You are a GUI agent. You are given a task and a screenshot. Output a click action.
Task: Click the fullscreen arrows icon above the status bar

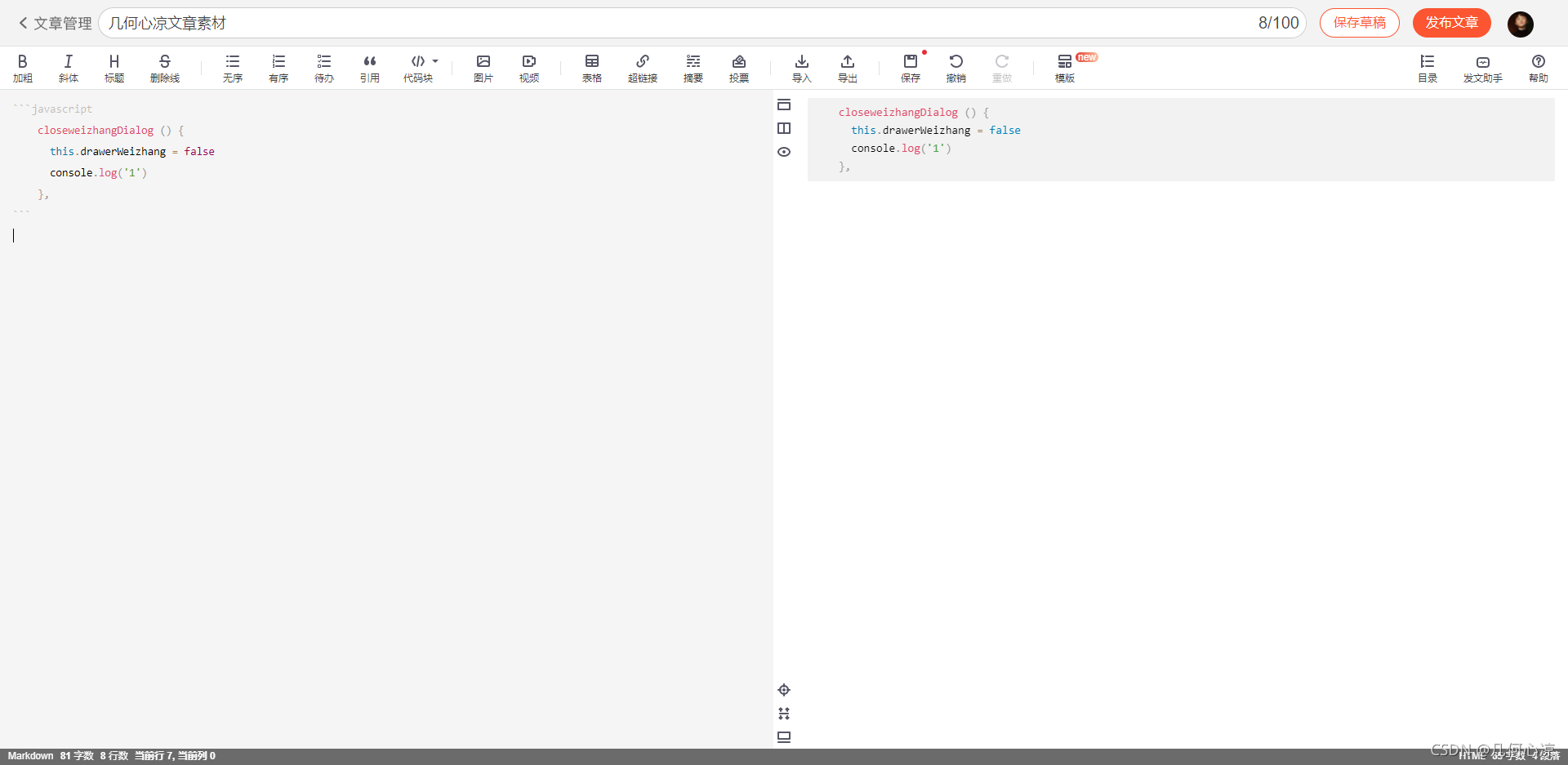(x=784, y=714)
